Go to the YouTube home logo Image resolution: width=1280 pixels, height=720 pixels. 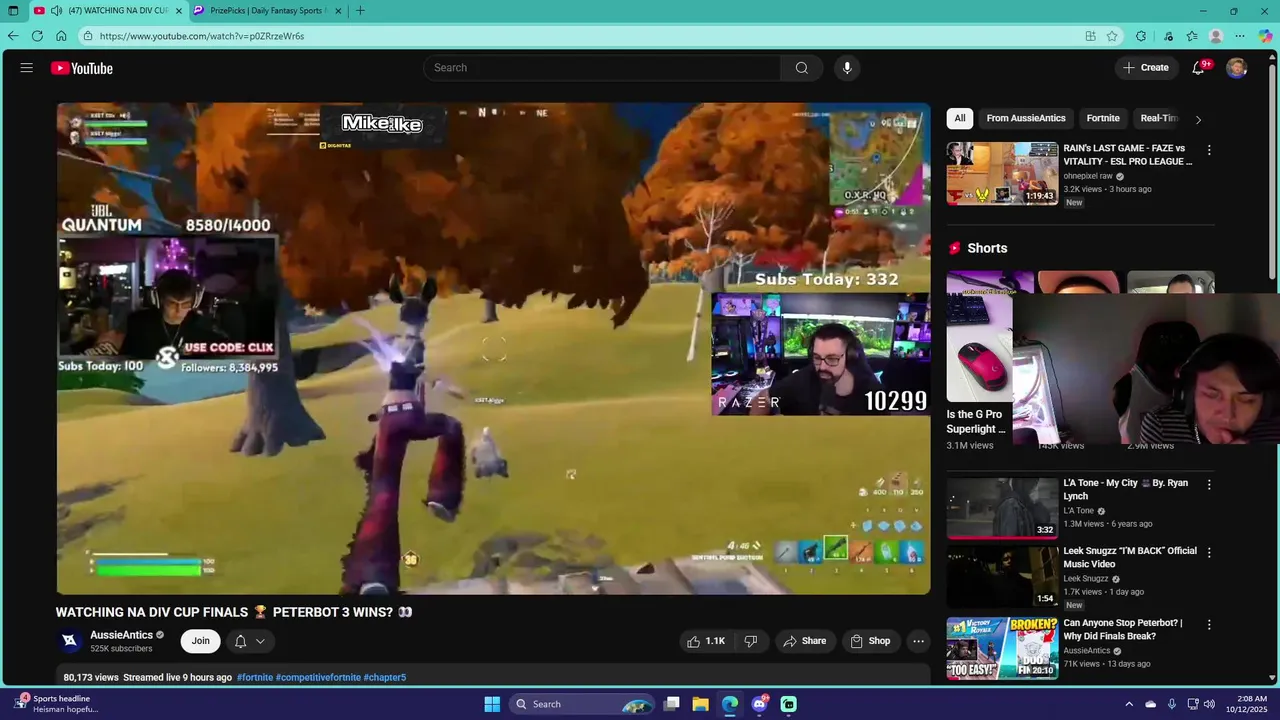coord(82,68)
